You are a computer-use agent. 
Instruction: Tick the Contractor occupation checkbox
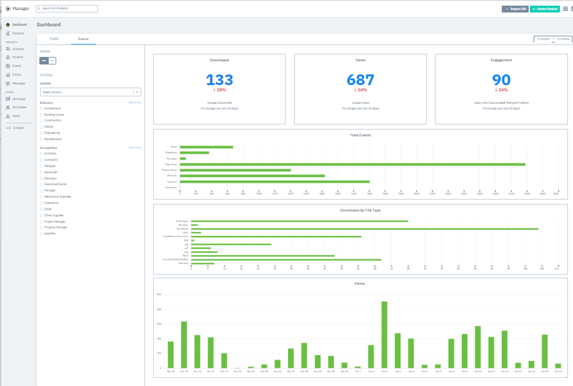(41, 160)
